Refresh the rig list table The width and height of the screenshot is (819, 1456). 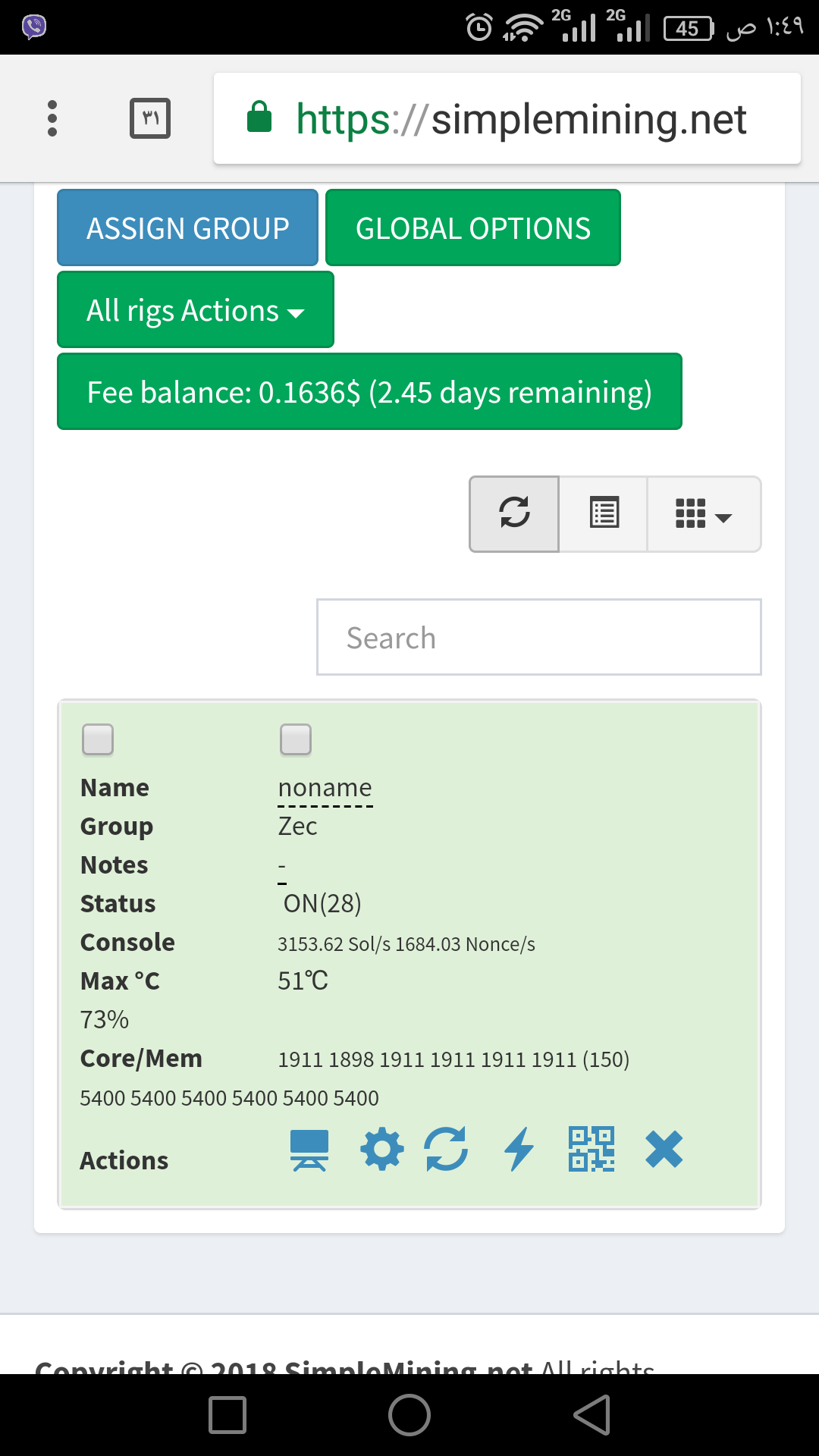[514, 514]
